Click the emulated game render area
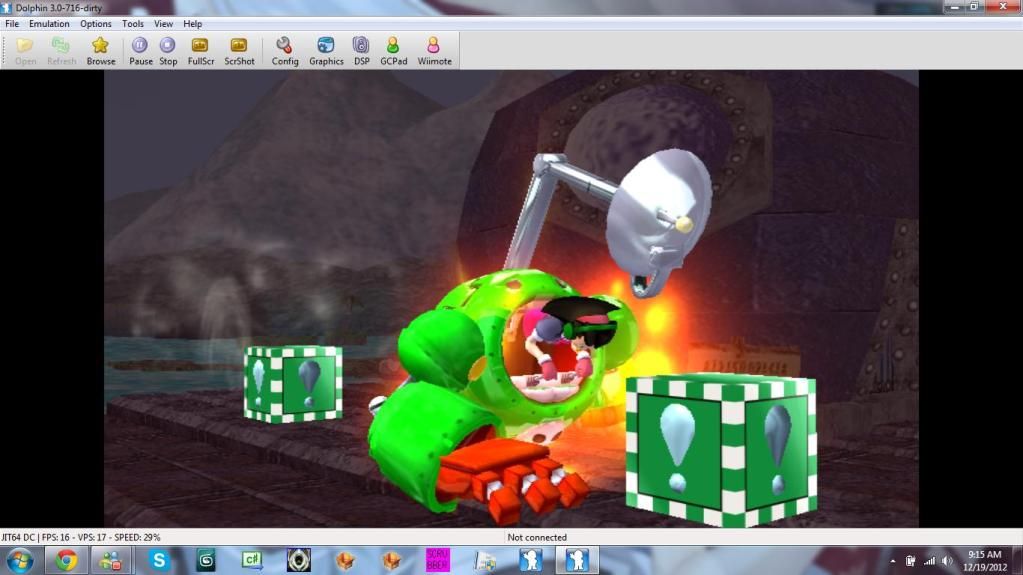 (x=511, y=299)
